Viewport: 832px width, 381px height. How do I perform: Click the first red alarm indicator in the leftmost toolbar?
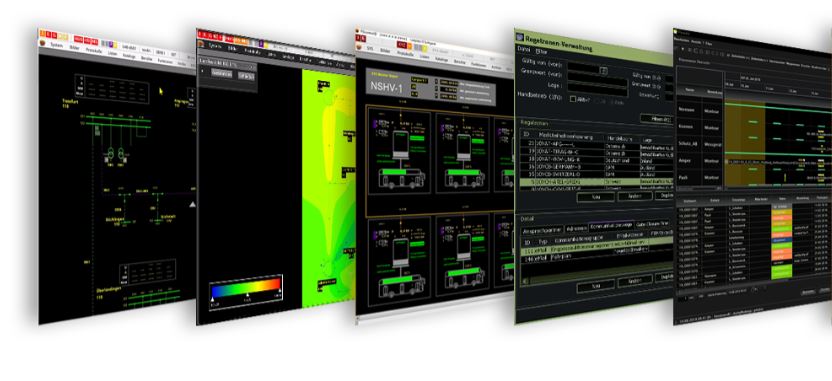pyautogui.click(x=79, y=39)
